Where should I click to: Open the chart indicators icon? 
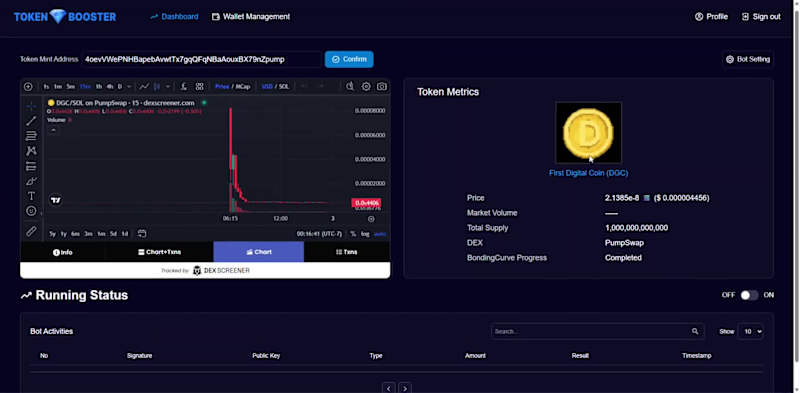184,87
